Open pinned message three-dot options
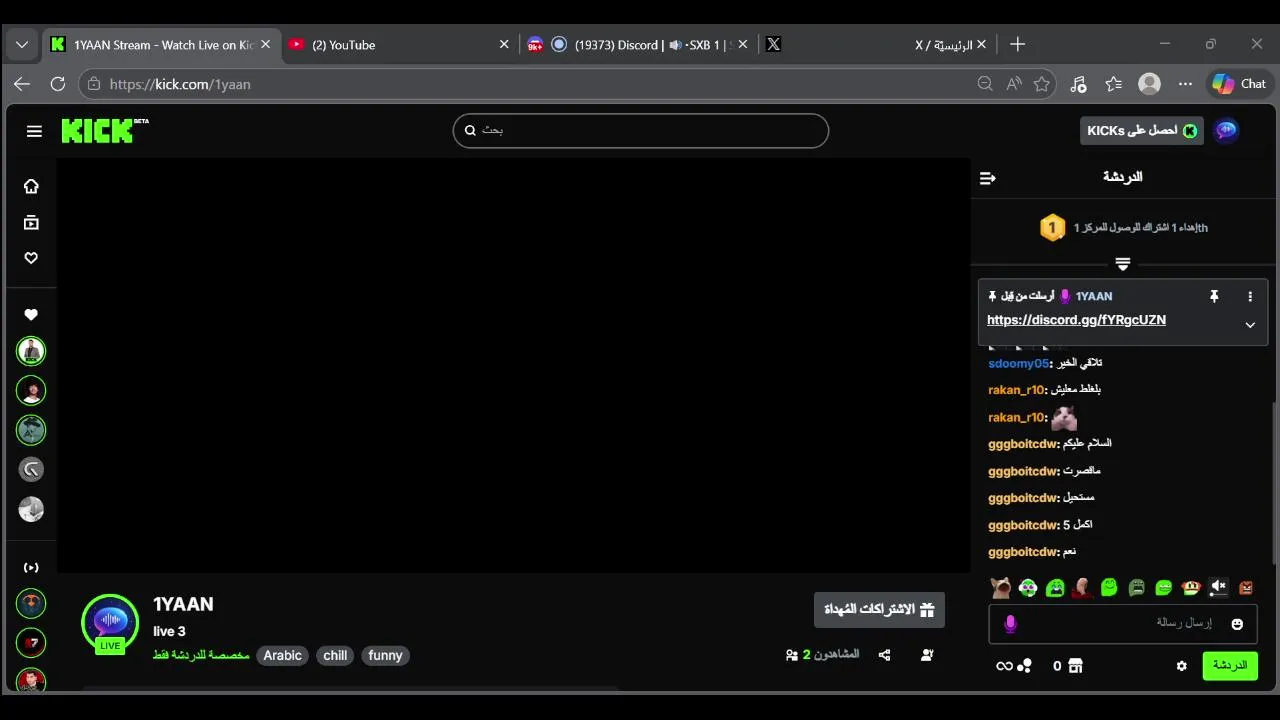The image size is (1280, 720). pyautogui.click(x=1250, y=296)
